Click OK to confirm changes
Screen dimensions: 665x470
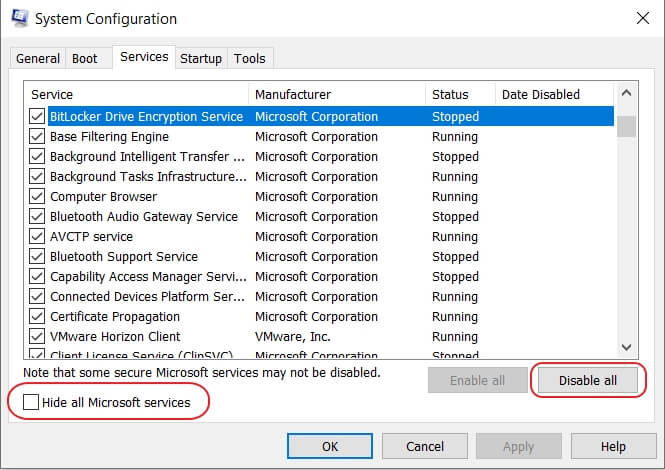coord(329,446)
